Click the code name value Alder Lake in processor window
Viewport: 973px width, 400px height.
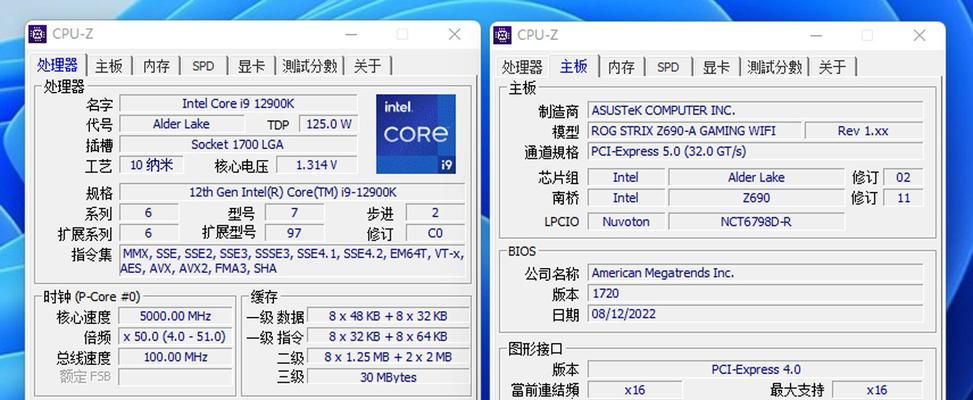click(181, 124)
